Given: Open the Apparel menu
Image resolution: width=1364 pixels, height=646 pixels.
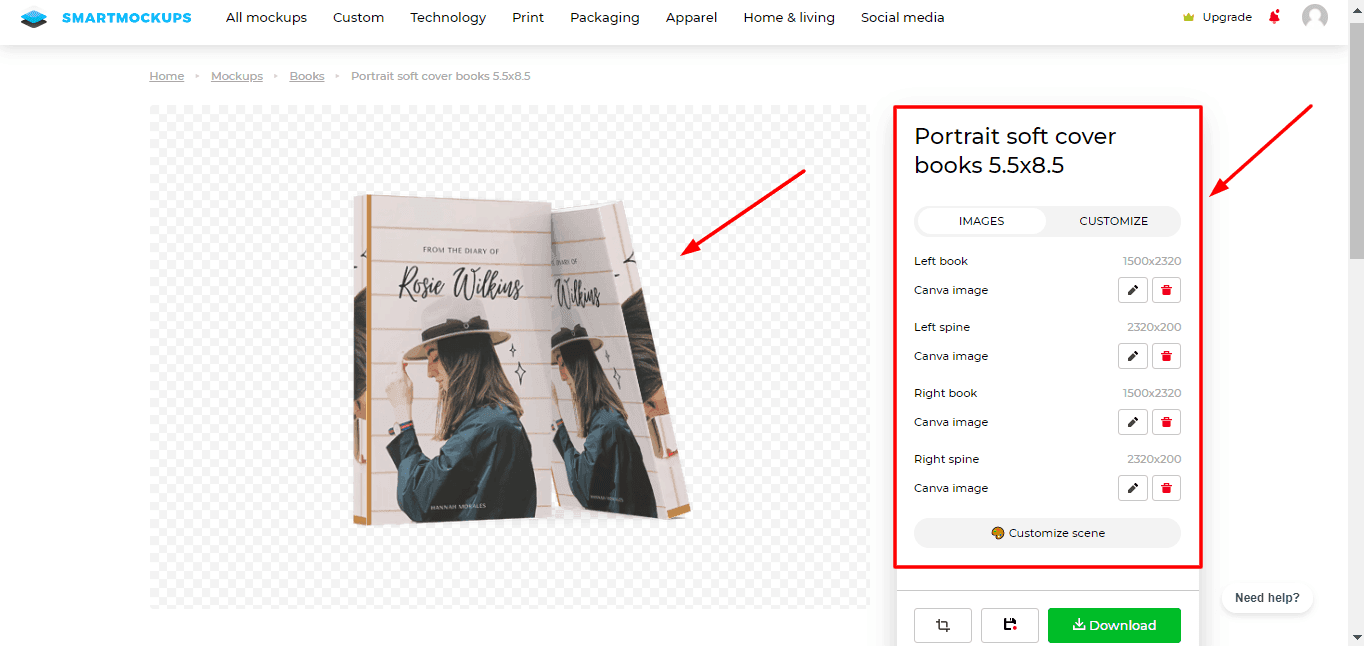Looking at the screenshot, I should (x=691, y=17).
